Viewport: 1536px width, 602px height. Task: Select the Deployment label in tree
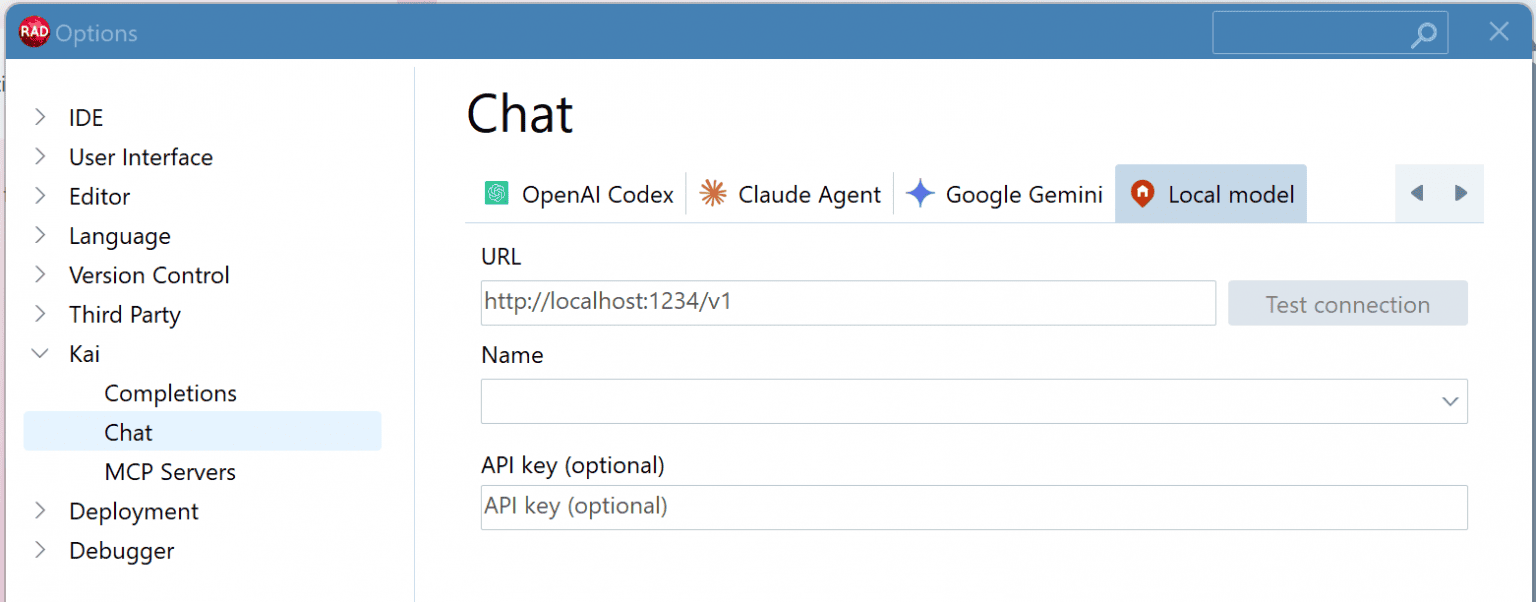point(134,511)
